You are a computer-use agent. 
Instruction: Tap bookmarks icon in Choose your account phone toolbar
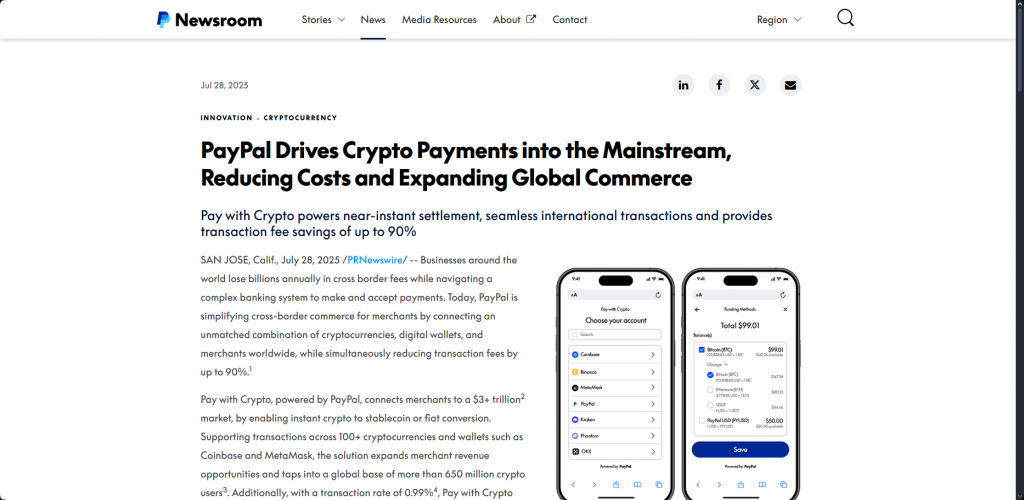pyautogui.click(x=637, y=484)
